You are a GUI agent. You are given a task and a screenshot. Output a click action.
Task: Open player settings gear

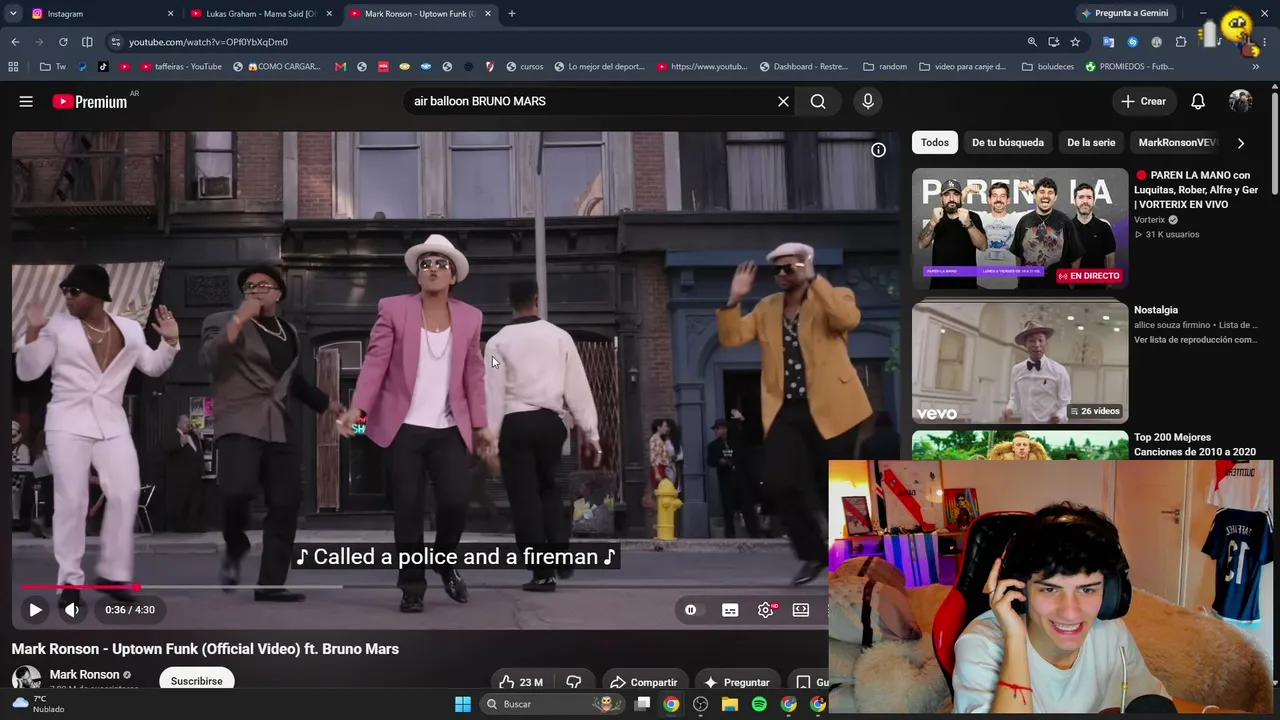tap(766, 610)
